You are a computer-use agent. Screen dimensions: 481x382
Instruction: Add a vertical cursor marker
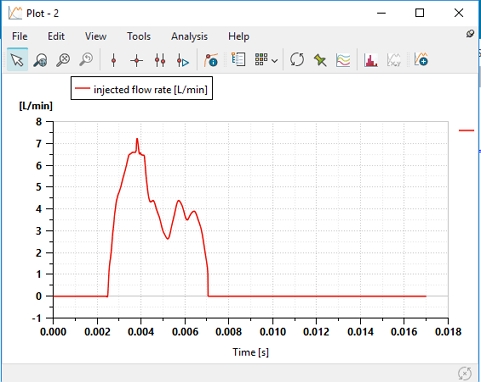(113, 60)
